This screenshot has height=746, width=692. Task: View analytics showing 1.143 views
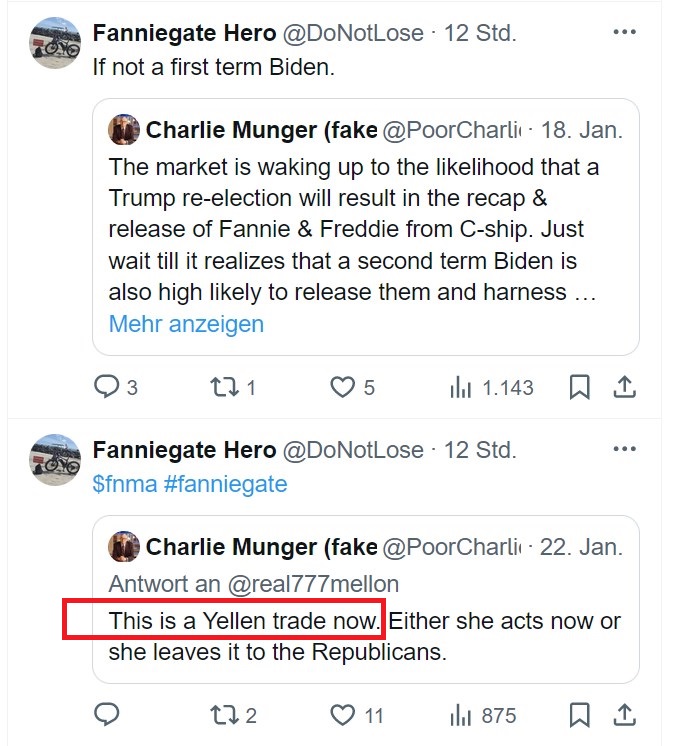pyautogui.click(x=461, y=388)
